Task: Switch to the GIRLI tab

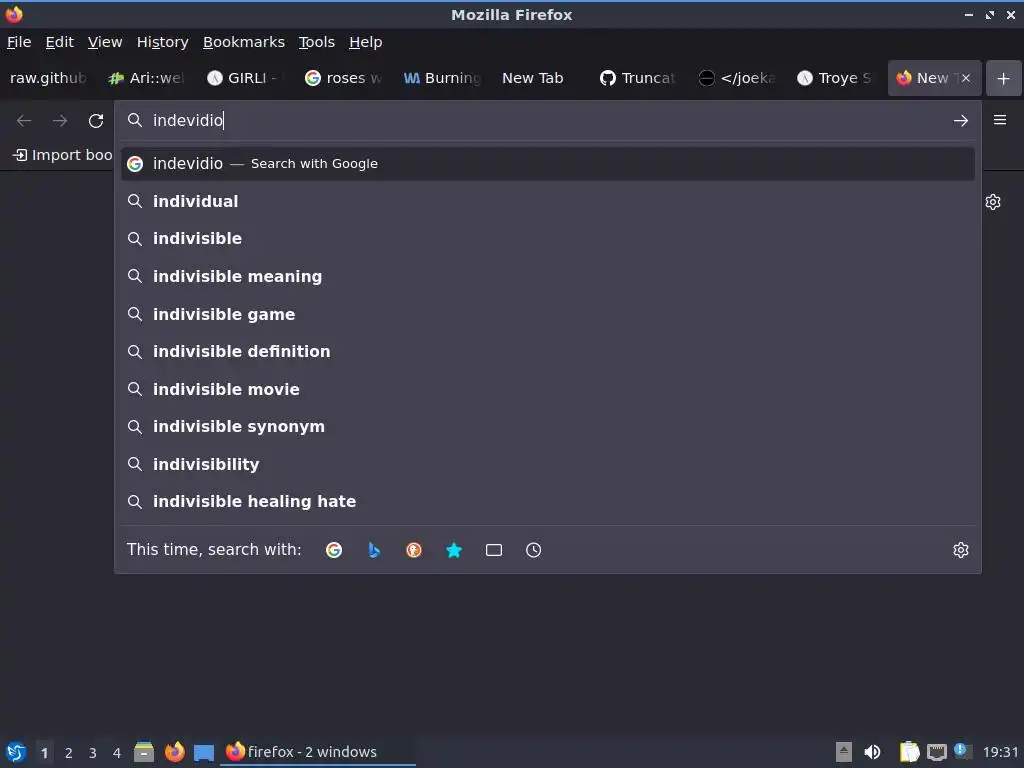Action: [245, 78]
